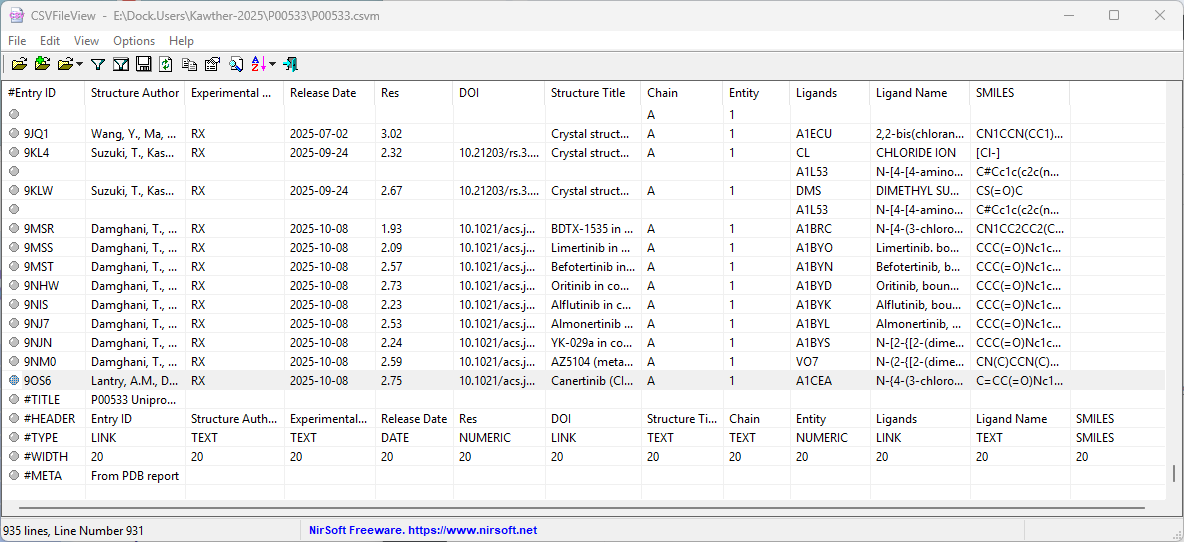Select the P00533 Unipro... title cell
The image size is (1184, 542).
135,399
